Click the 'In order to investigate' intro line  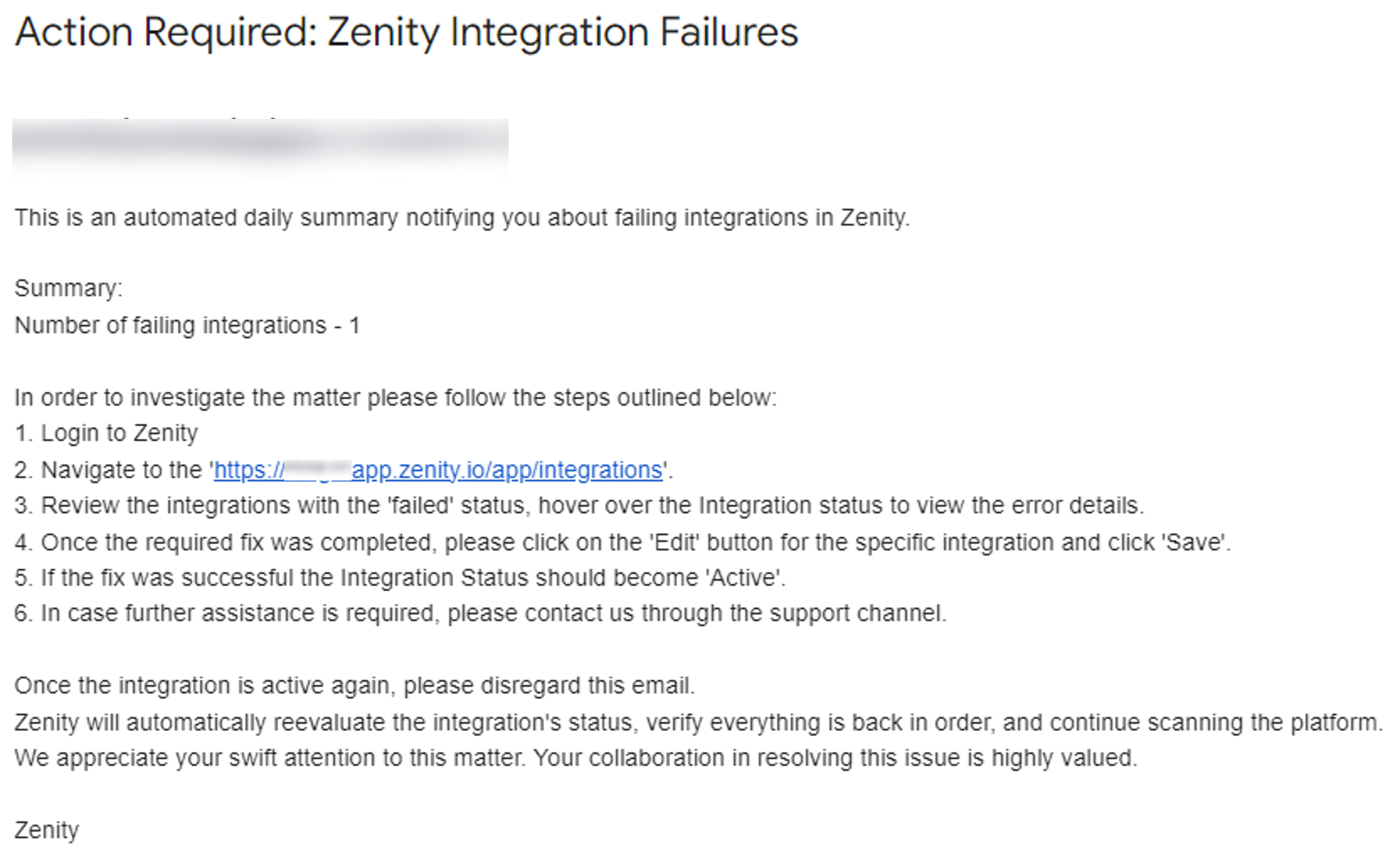[395, 398]
